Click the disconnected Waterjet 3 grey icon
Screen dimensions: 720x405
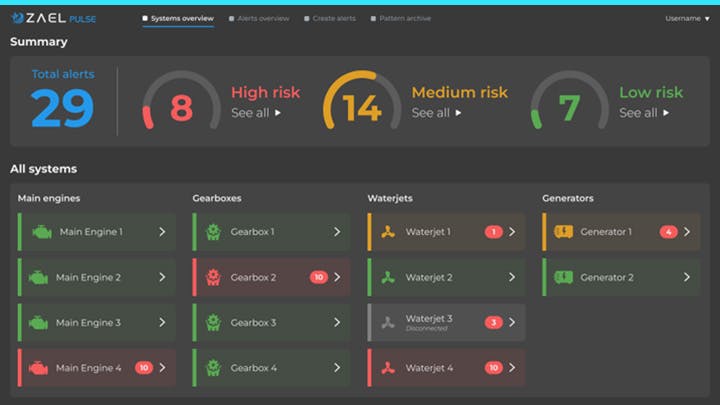pos(388,323)
